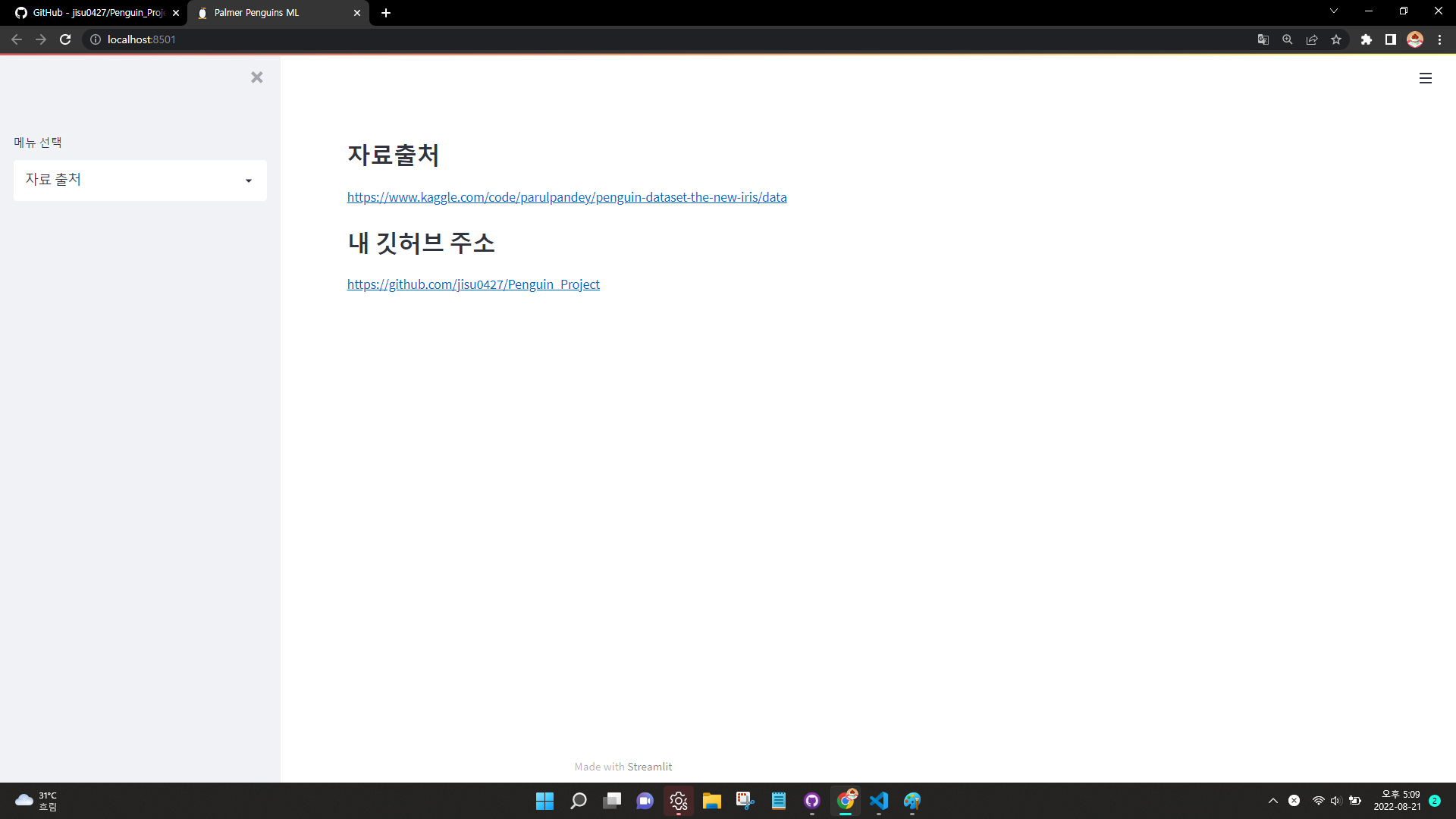The height and width of the screenshot is (819, 1456).
Task: Open the Chrome extensions puzzle icon
Action: tap(1367, 39)
